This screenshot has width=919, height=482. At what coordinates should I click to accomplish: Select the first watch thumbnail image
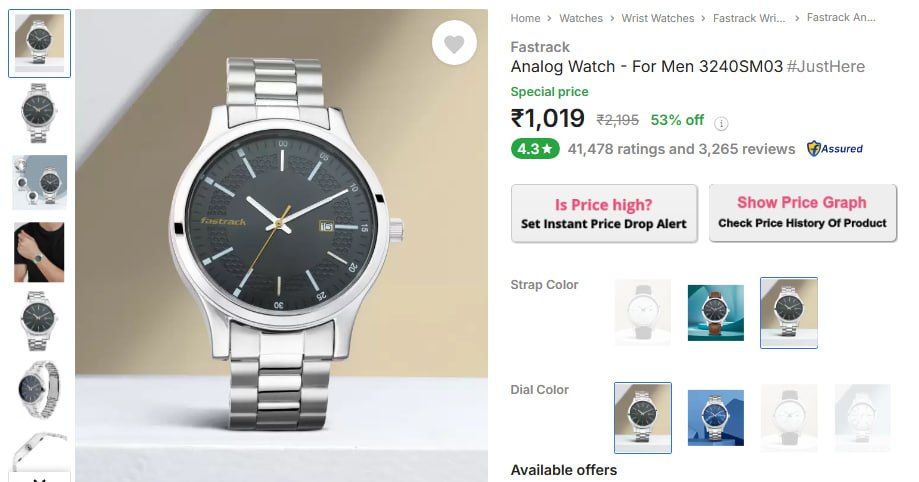tap(39, 43)
